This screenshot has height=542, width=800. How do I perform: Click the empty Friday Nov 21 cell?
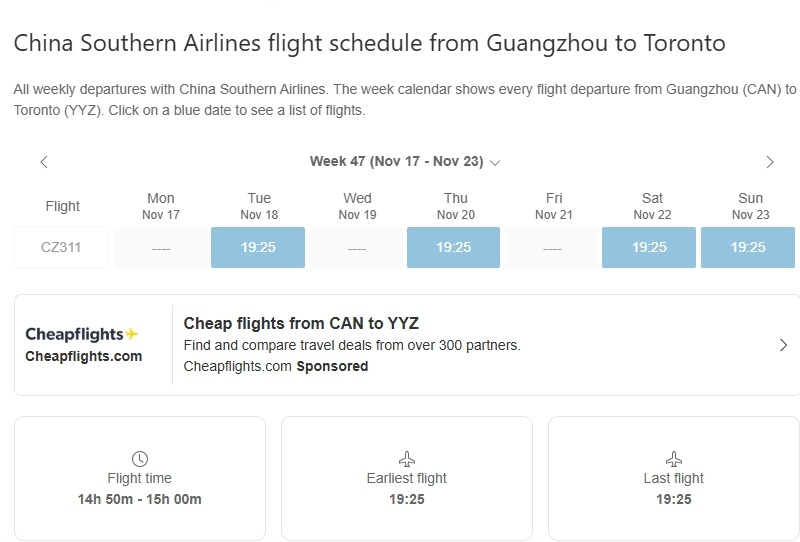pos(552,248)
